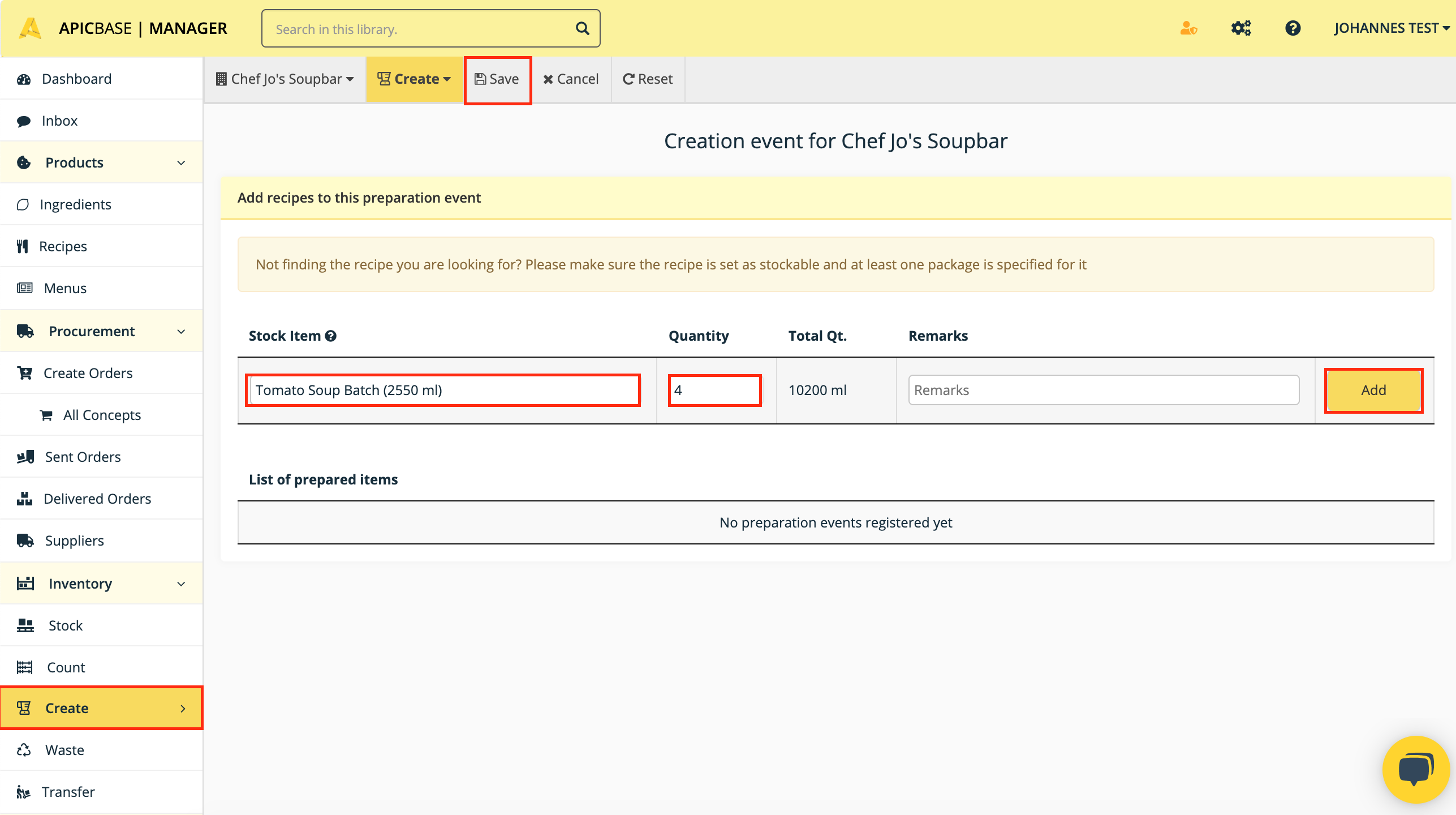The height and width of the screenshot is (815, 1456).
Task: Collapse the Inventory section chevron
Action: click(x=181, y=584)
